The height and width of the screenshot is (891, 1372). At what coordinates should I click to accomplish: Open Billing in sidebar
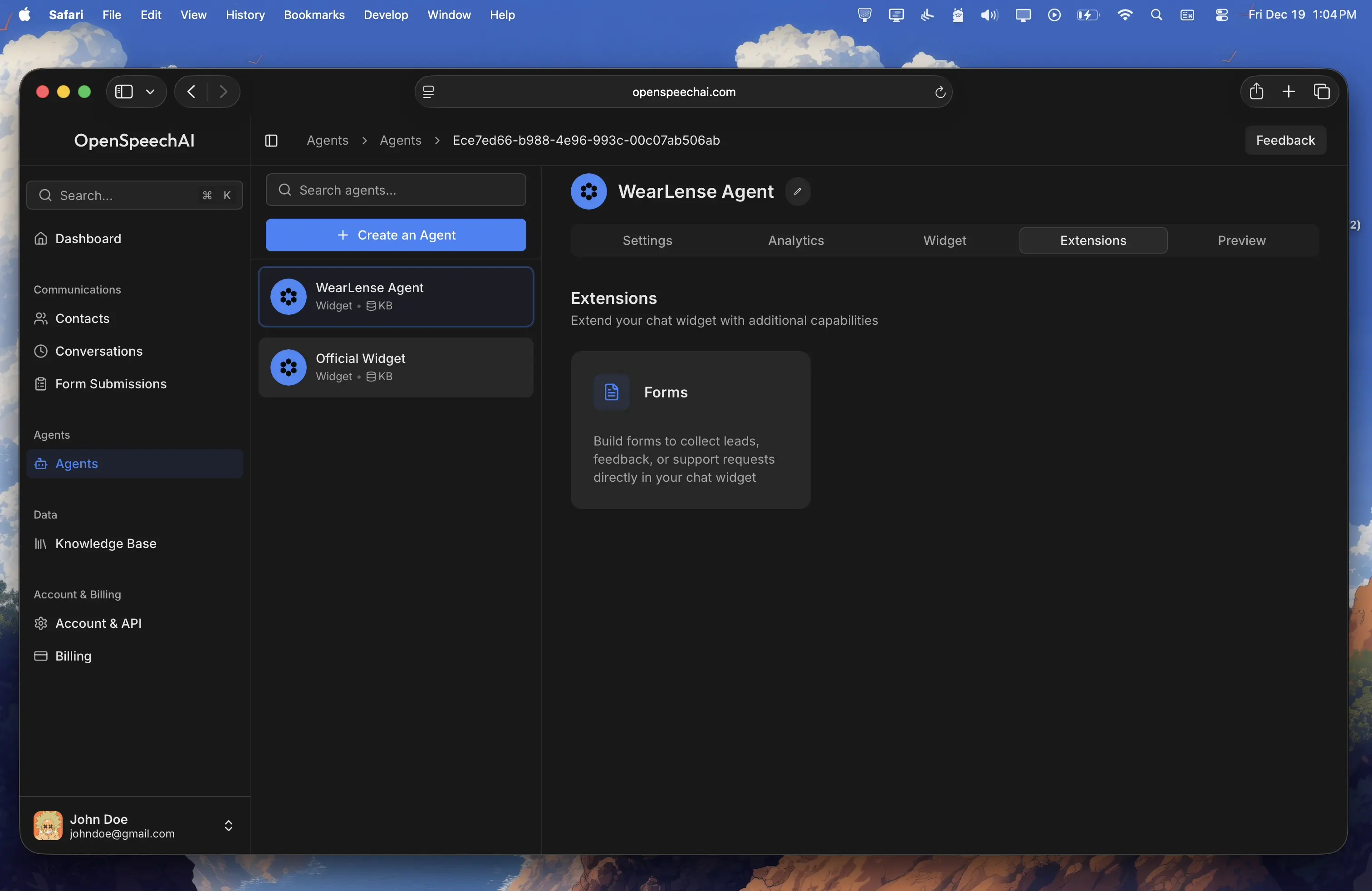coord(134,656)
